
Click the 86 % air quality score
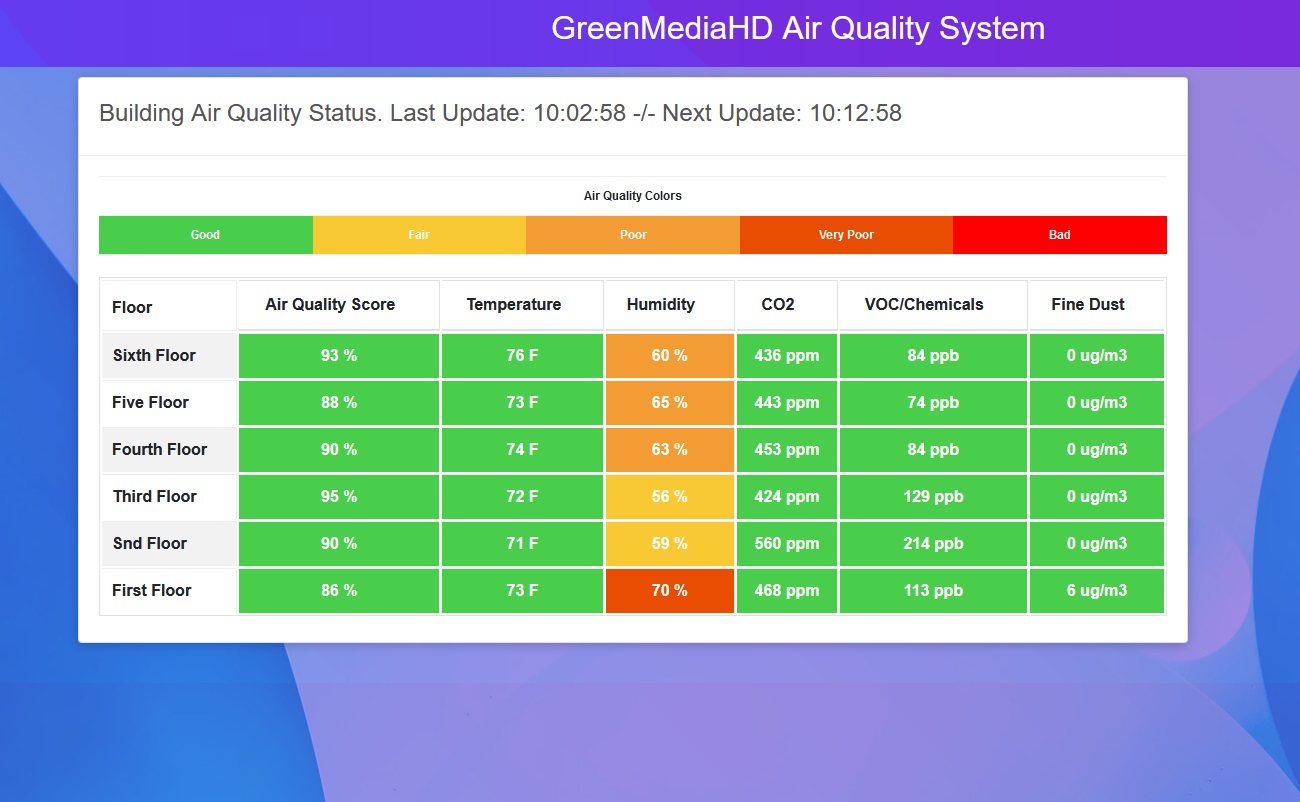tap(339, 591)
